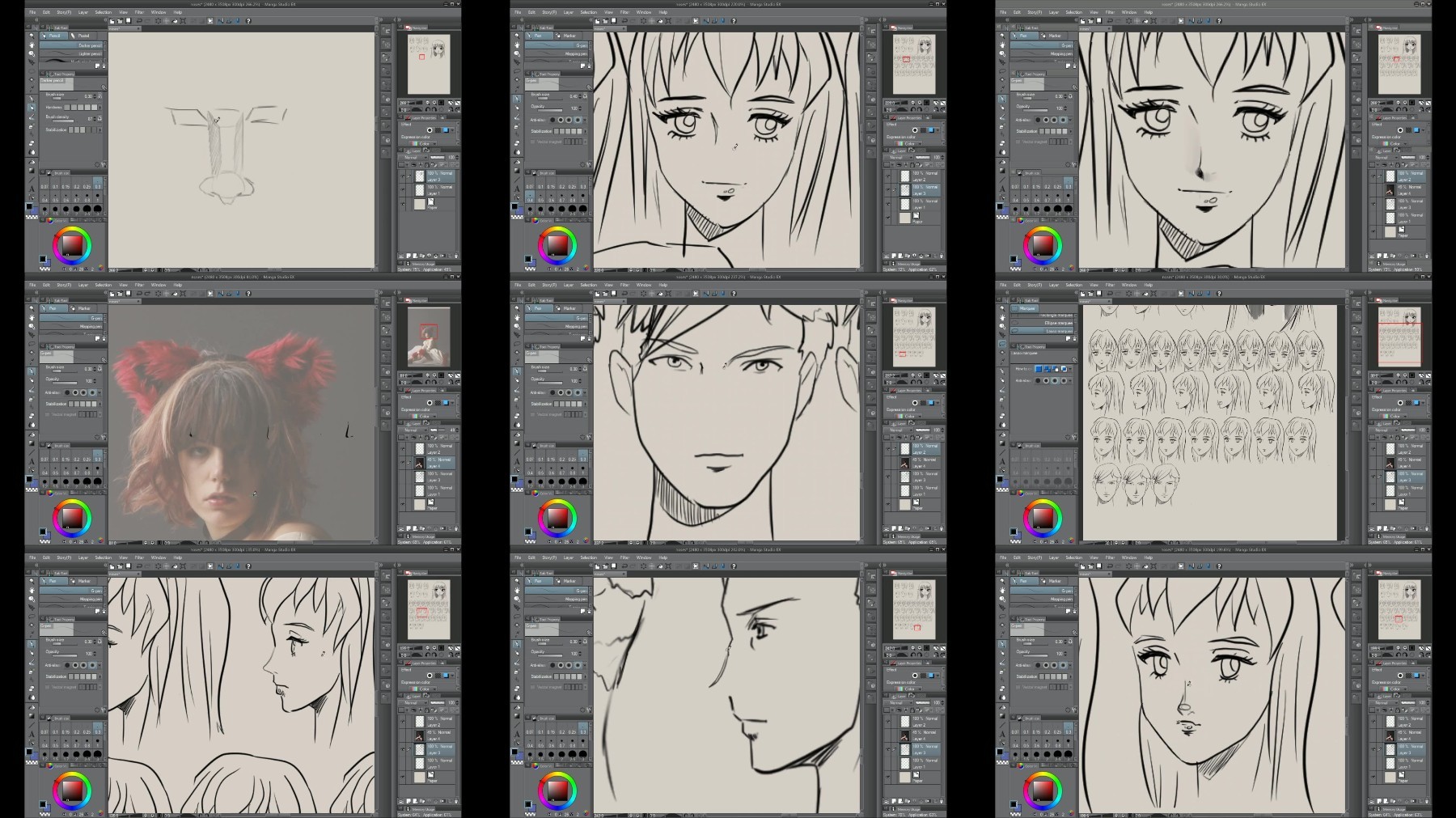Click the New file icon in the nose-sketch window toolbar
Image resolution: width=1456 pixels, height=818 pixels.
[x=112, y=21]
